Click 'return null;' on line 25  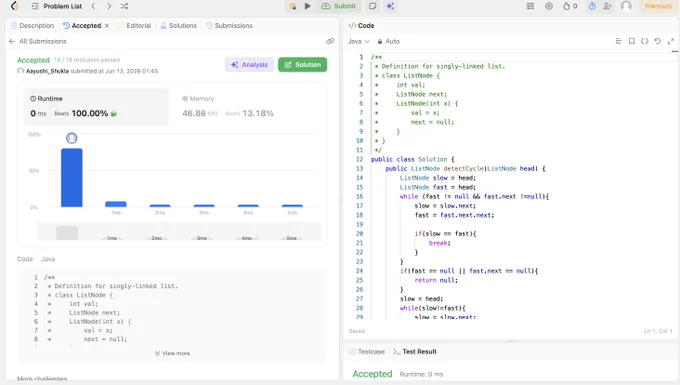pos(436,280)
